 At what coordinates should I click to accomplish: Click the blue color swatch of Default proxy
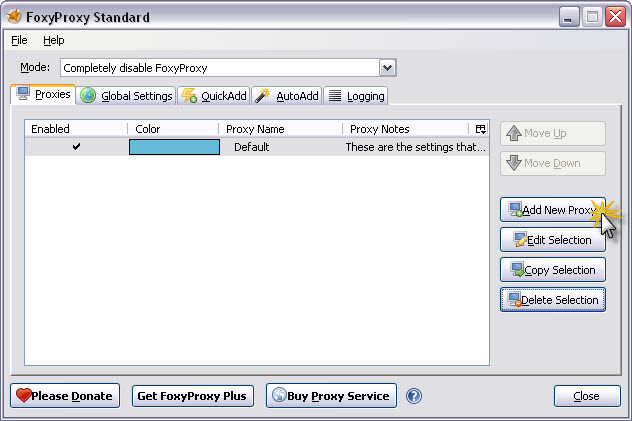[x=174, y=147]
